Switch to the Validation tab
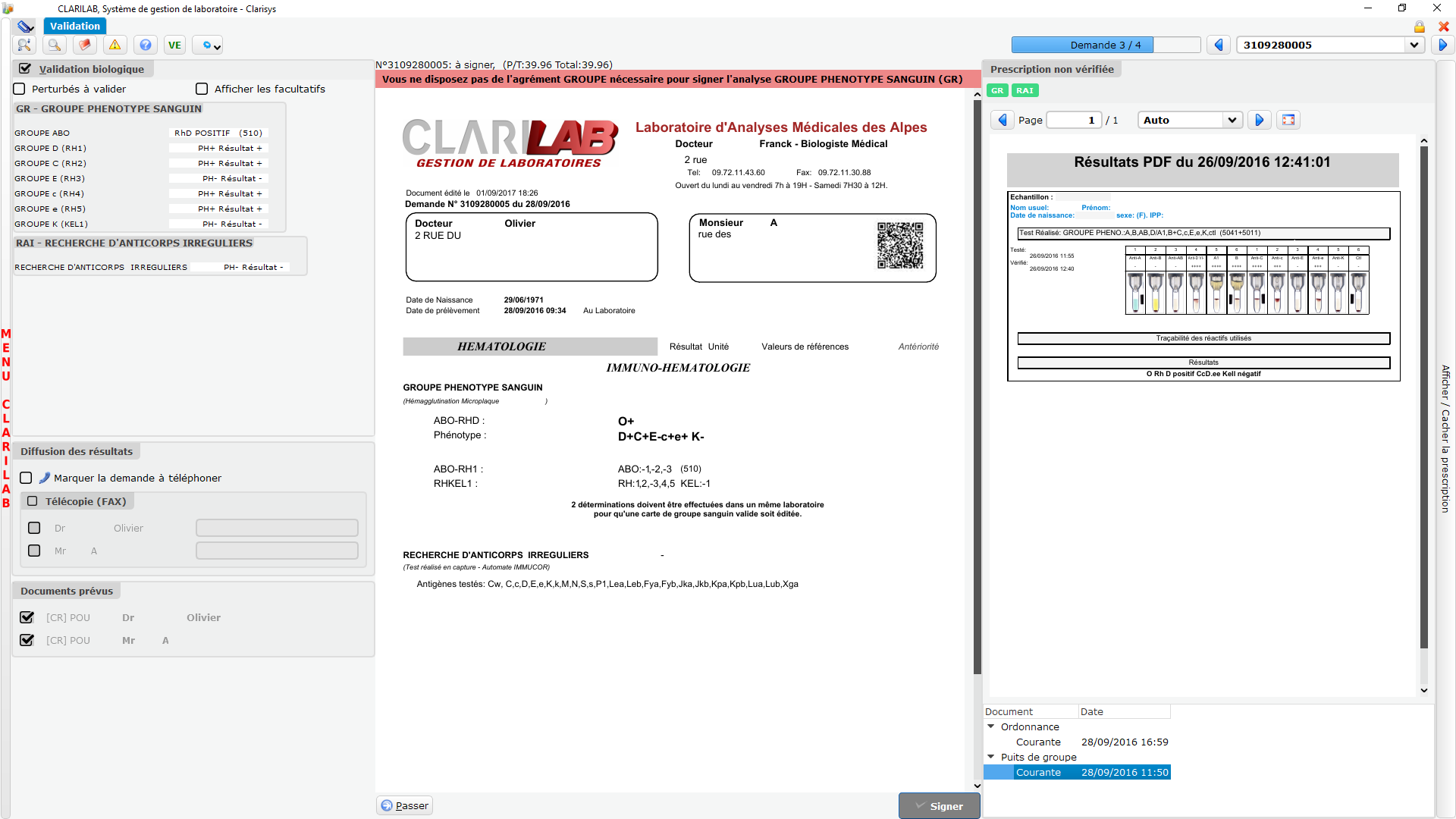Image resolution: width=1456 pixels, height=819 pixels. (x=75, y=26)
